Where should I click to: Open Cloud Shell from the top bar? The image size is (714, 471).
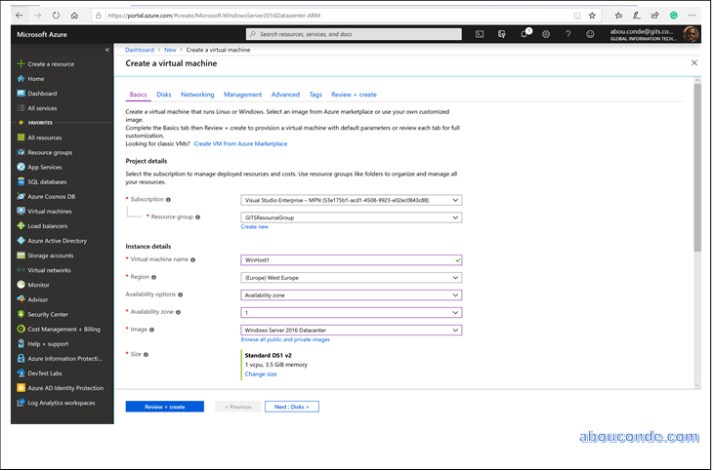pyautogui.click(x=480, y=34)
